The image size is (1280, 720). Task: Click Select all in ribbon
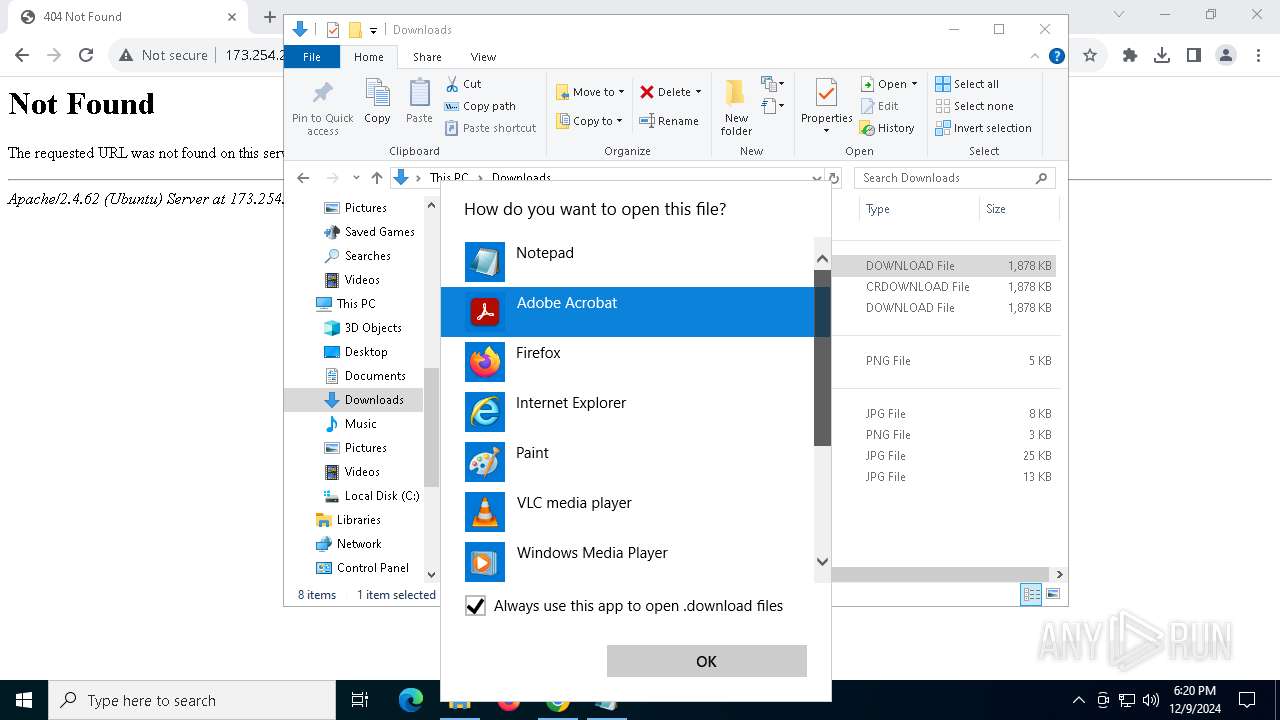tap(967, 84)
